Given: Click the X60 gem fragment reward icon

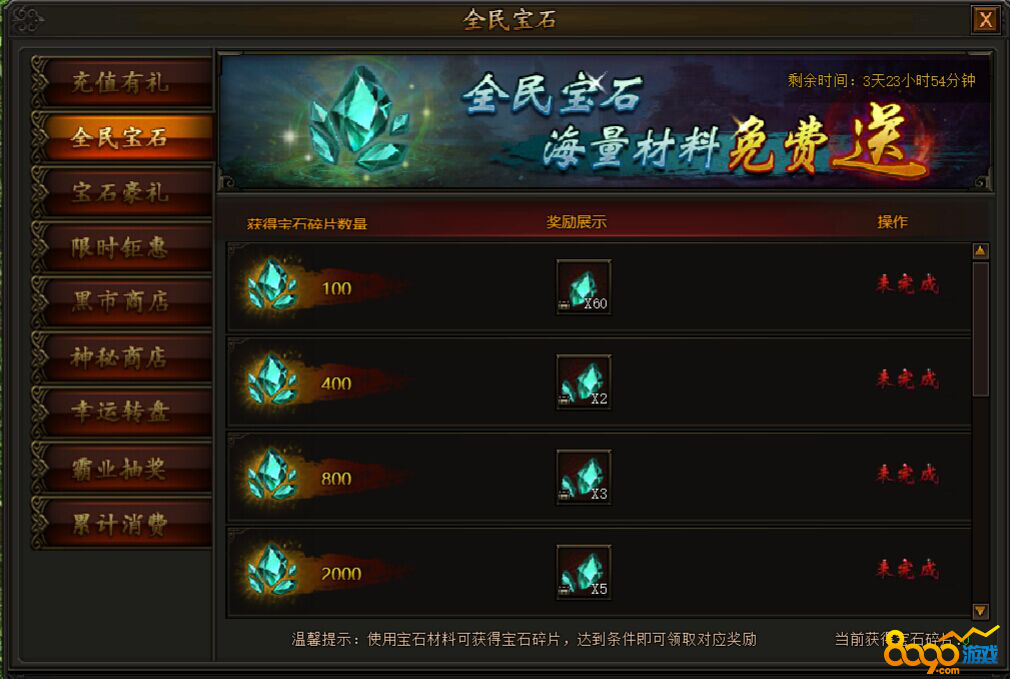Looking at the screenshot, I should 584,287.
